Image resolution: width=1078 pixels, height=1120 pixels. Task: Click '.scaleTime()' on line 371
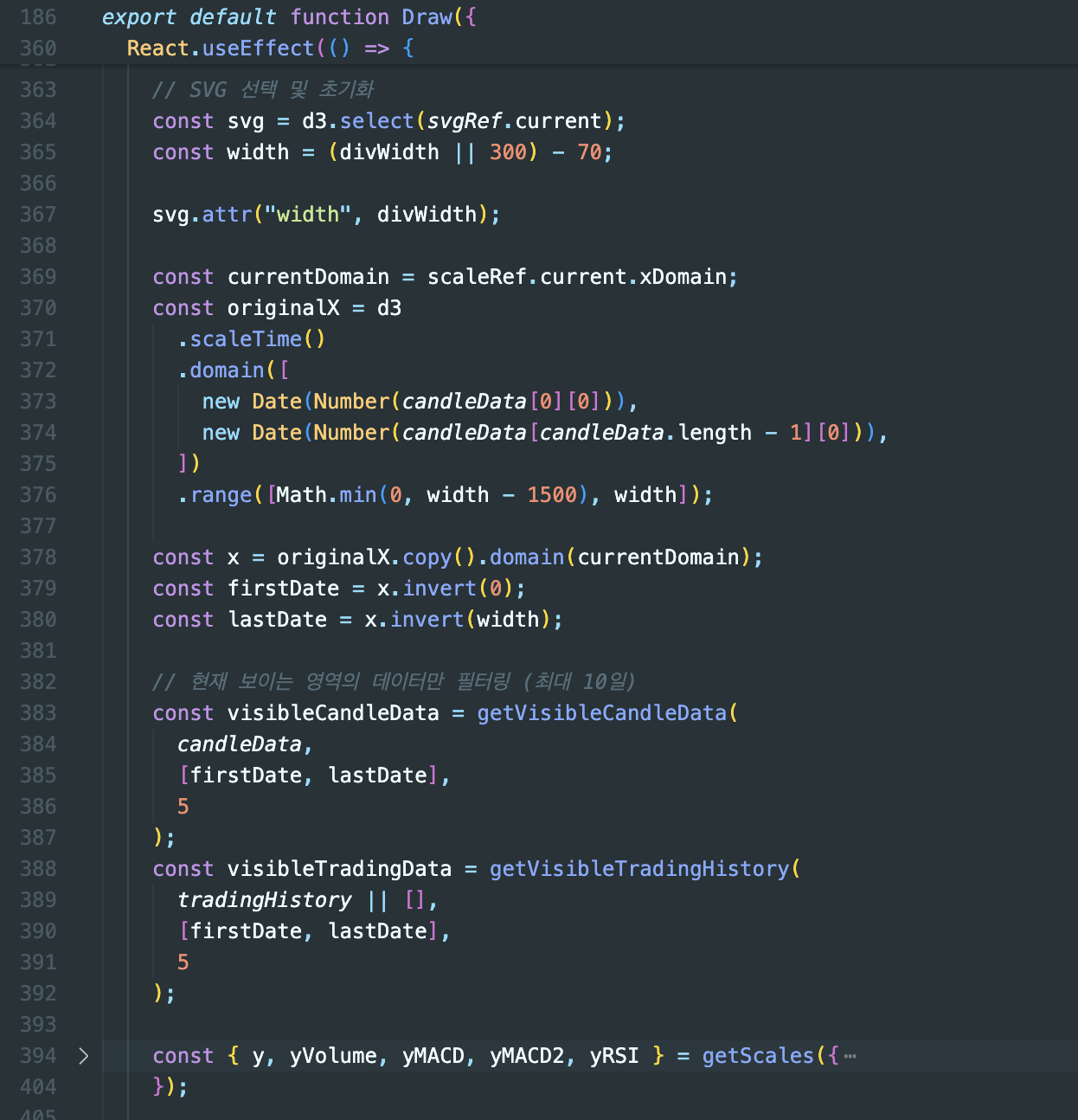252,338
